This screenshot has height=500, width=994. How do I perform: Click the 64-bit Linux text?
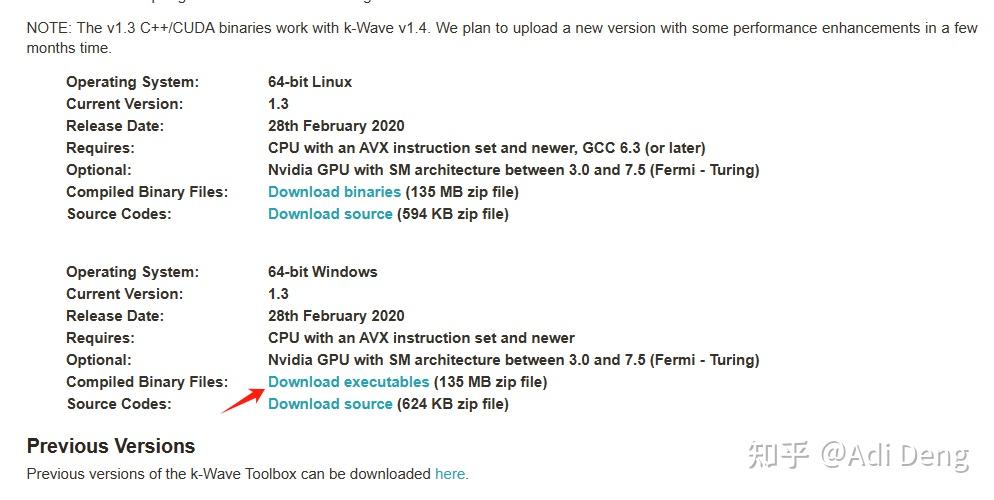point(310,82)
